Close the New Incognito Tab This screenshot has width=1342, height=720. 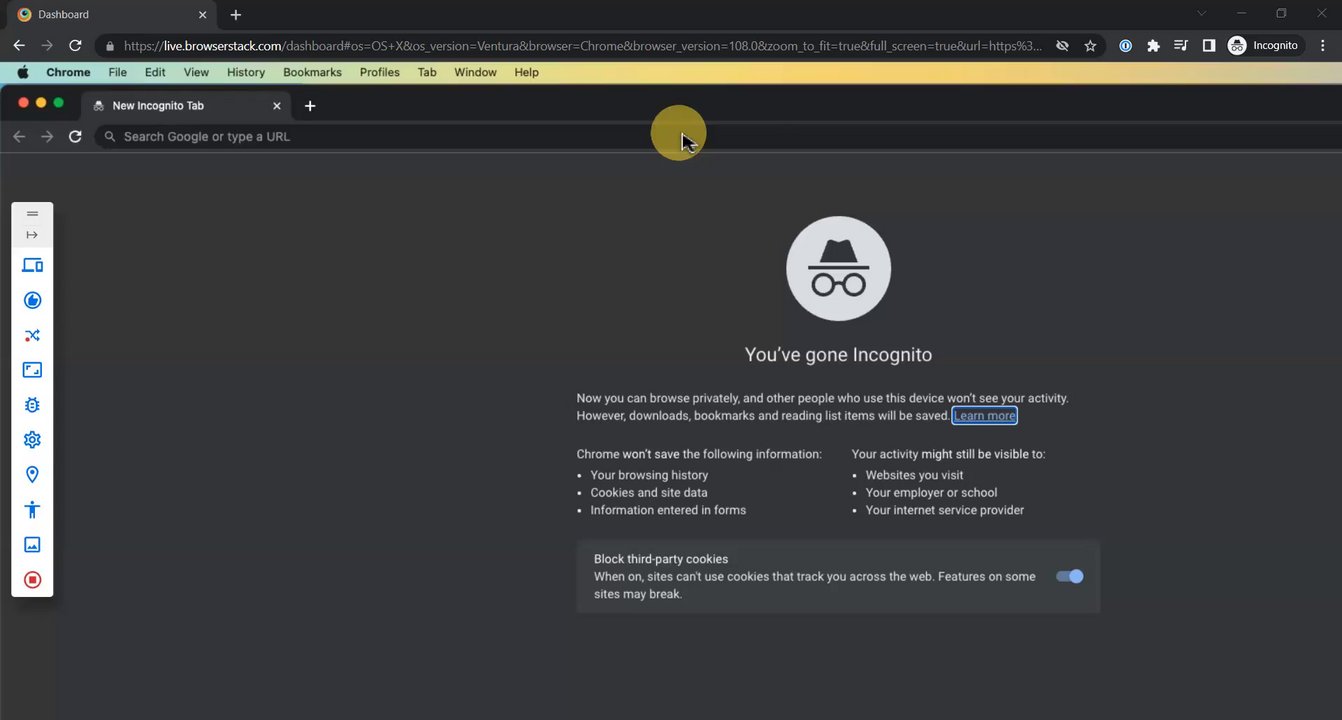pos(277,105)
